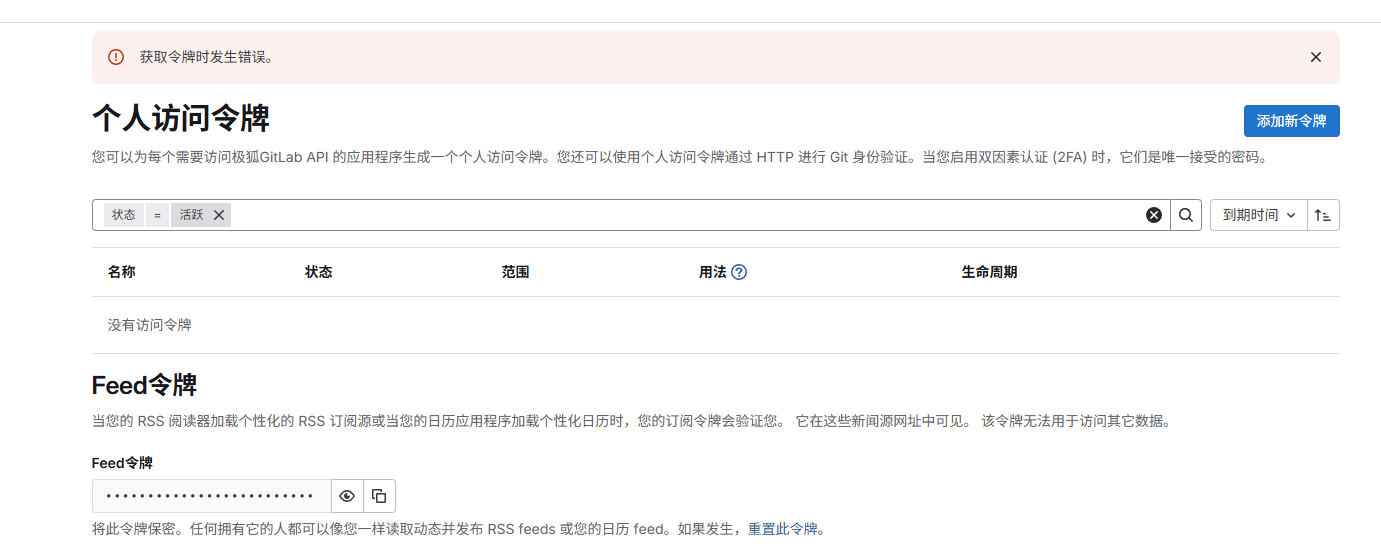The height and width of the screenshot is (558, 1381).
Task: Click inside the masked Feed令牌 field
Action: [211, 496]
